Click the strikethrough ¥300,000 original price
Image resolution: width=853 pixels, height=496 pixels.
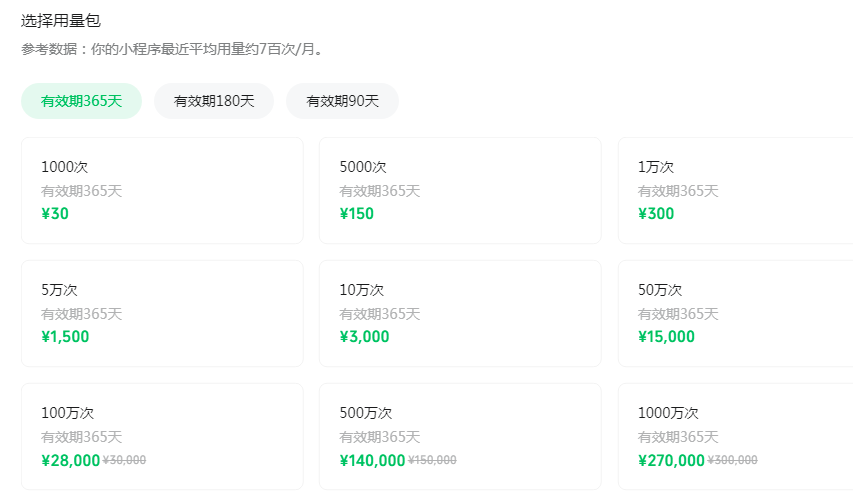[732, 461]
